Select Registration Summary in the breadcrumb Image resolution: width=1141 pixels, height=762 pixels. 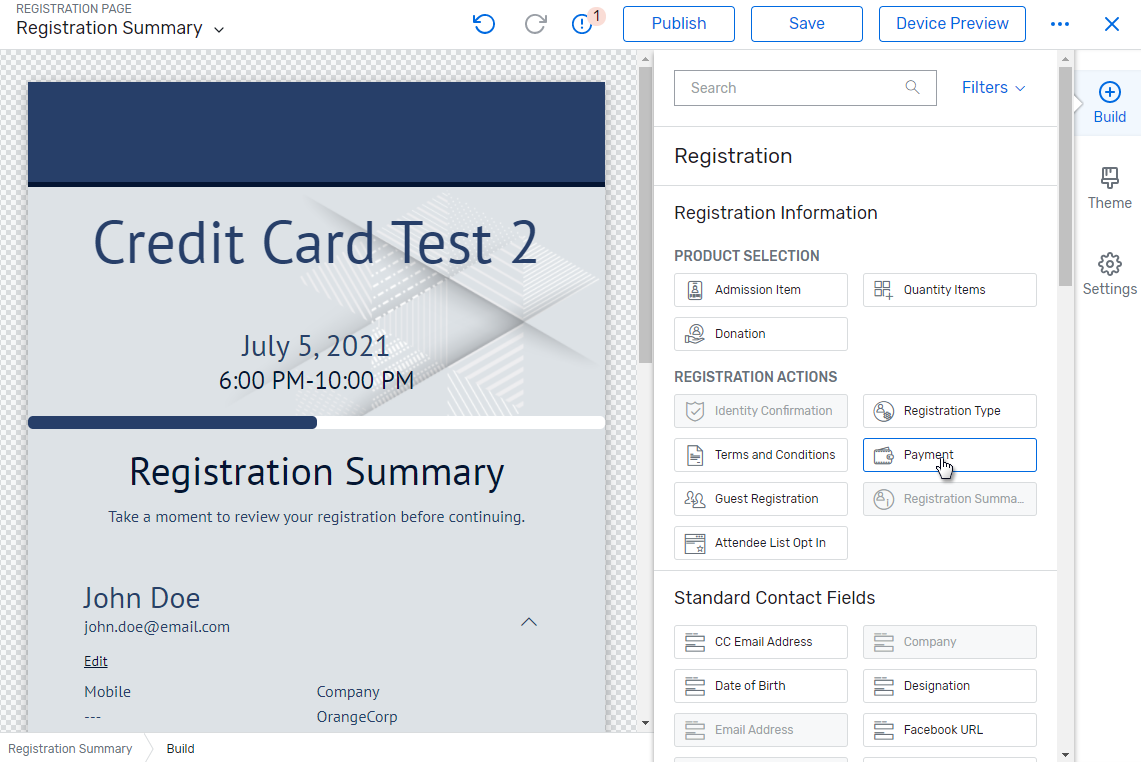70,748
